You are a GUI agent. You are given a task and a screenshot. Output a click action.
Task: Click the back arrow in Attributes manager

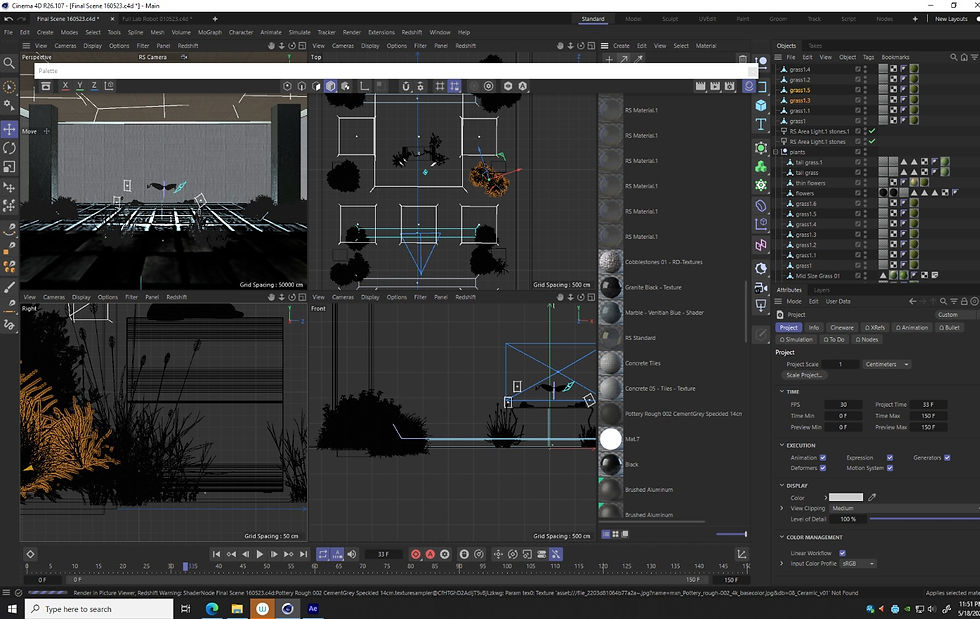(912, 301)
